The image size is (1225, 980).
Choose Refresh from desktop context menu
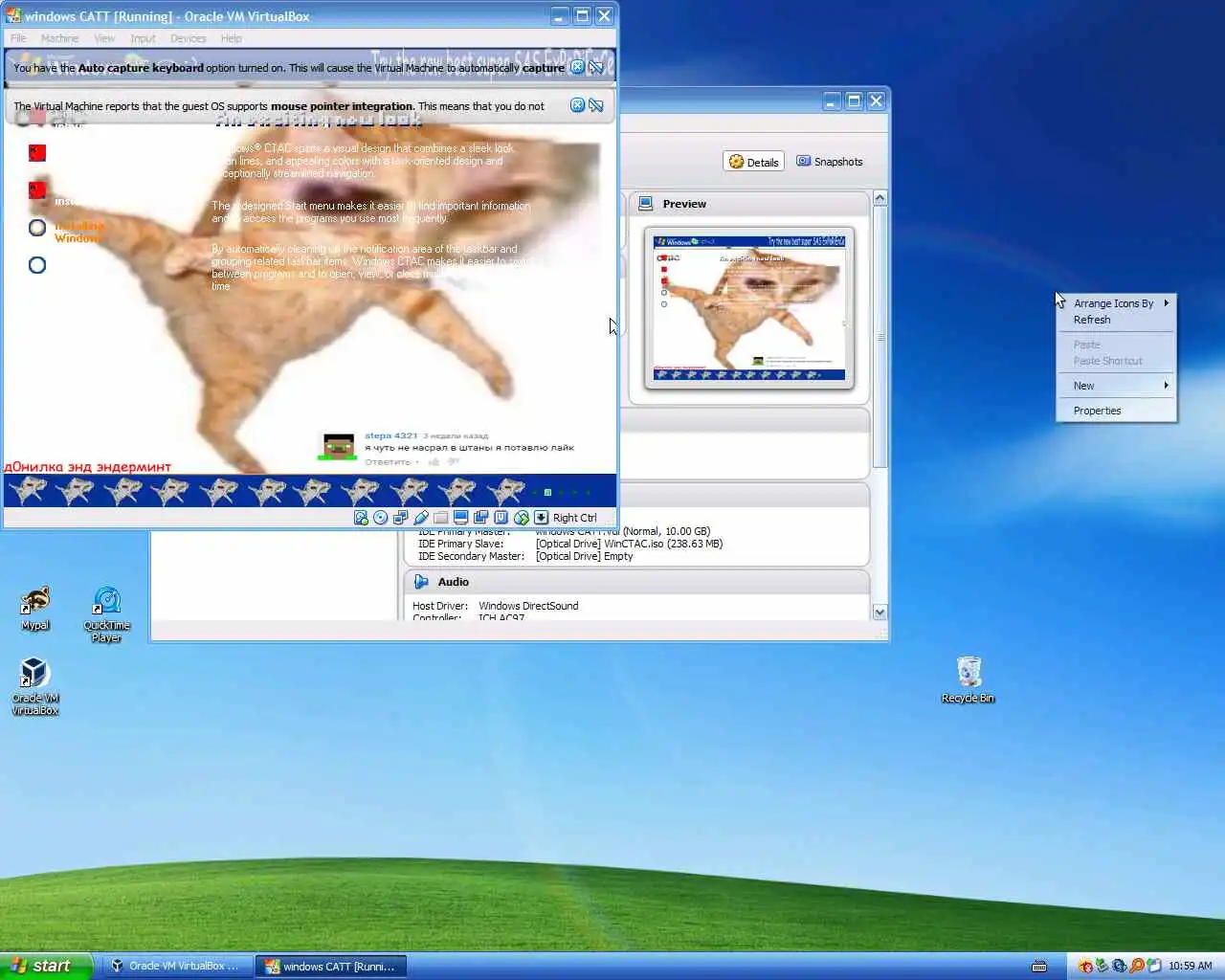1116,320
